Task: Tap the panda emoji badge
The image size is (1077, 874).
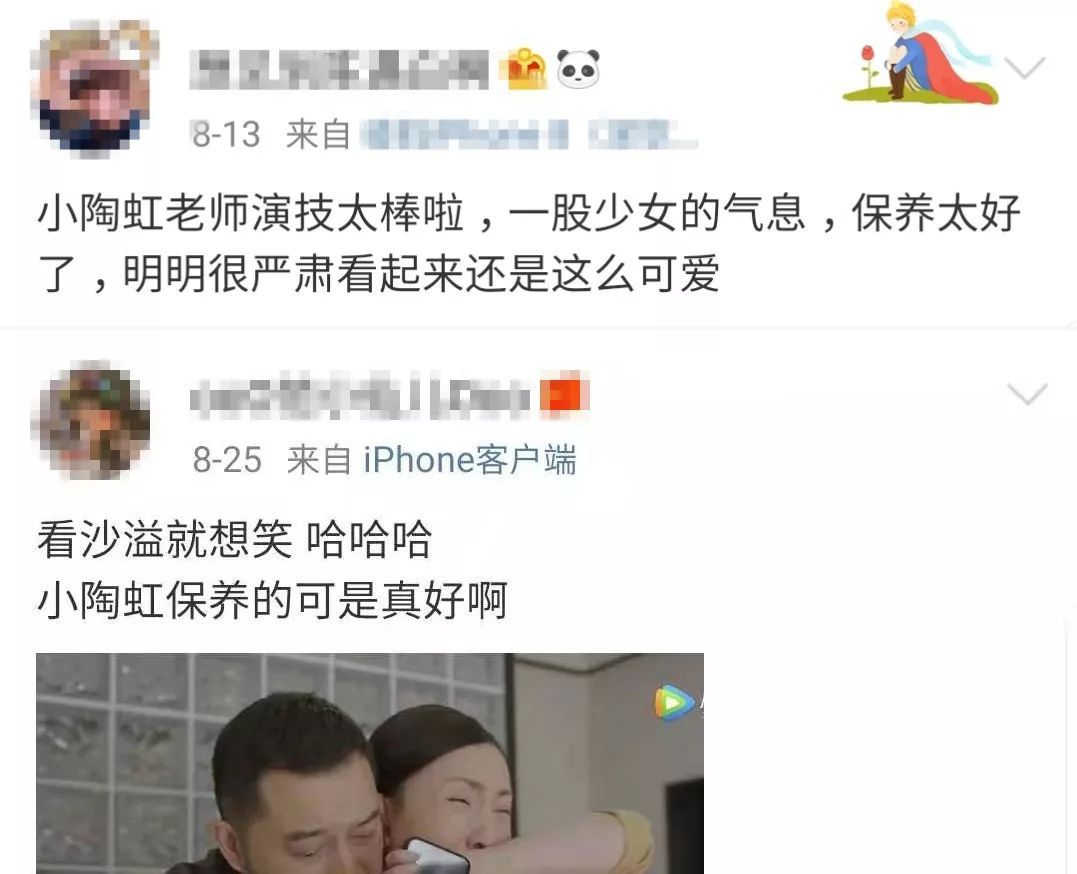Action: (x=577, y=69)
